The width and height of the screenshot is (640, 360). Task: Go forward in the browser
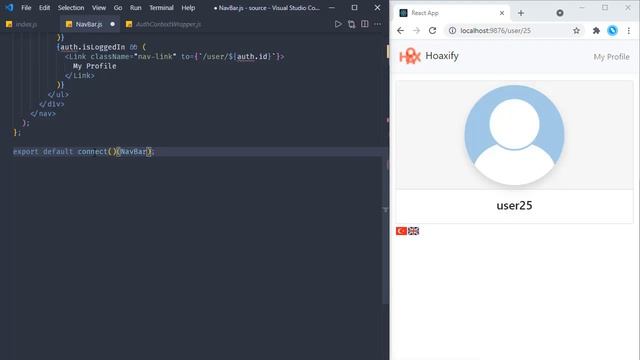[416, 31]
